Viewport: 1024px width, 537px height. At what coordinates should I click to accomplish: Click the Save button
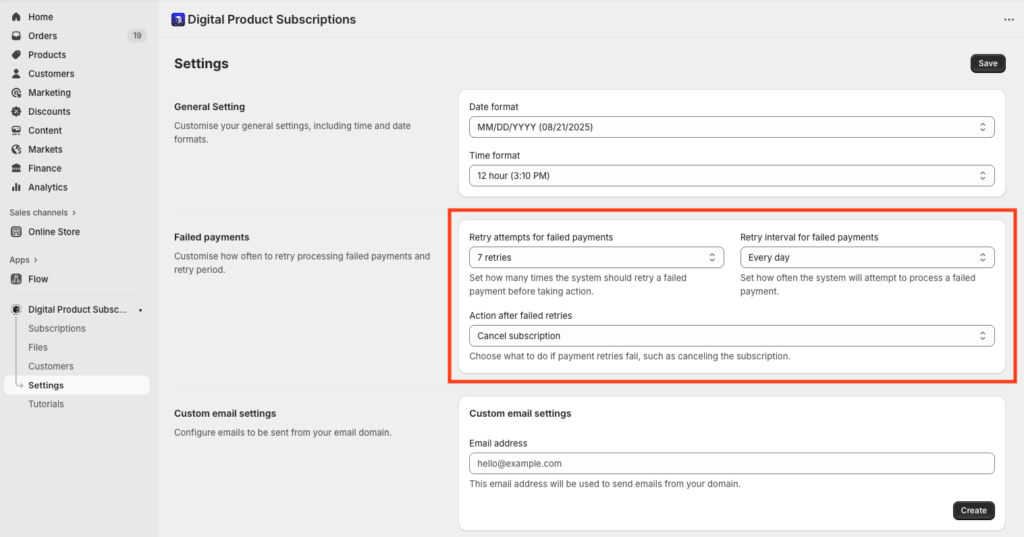click(x=987, y=63)
